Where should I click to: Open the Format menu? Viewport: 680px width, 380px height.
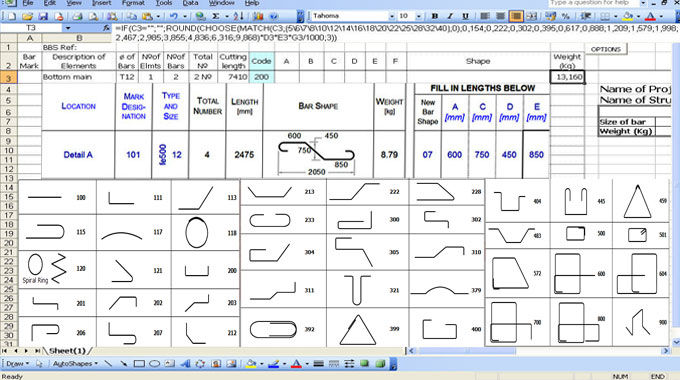coord(133,3)
